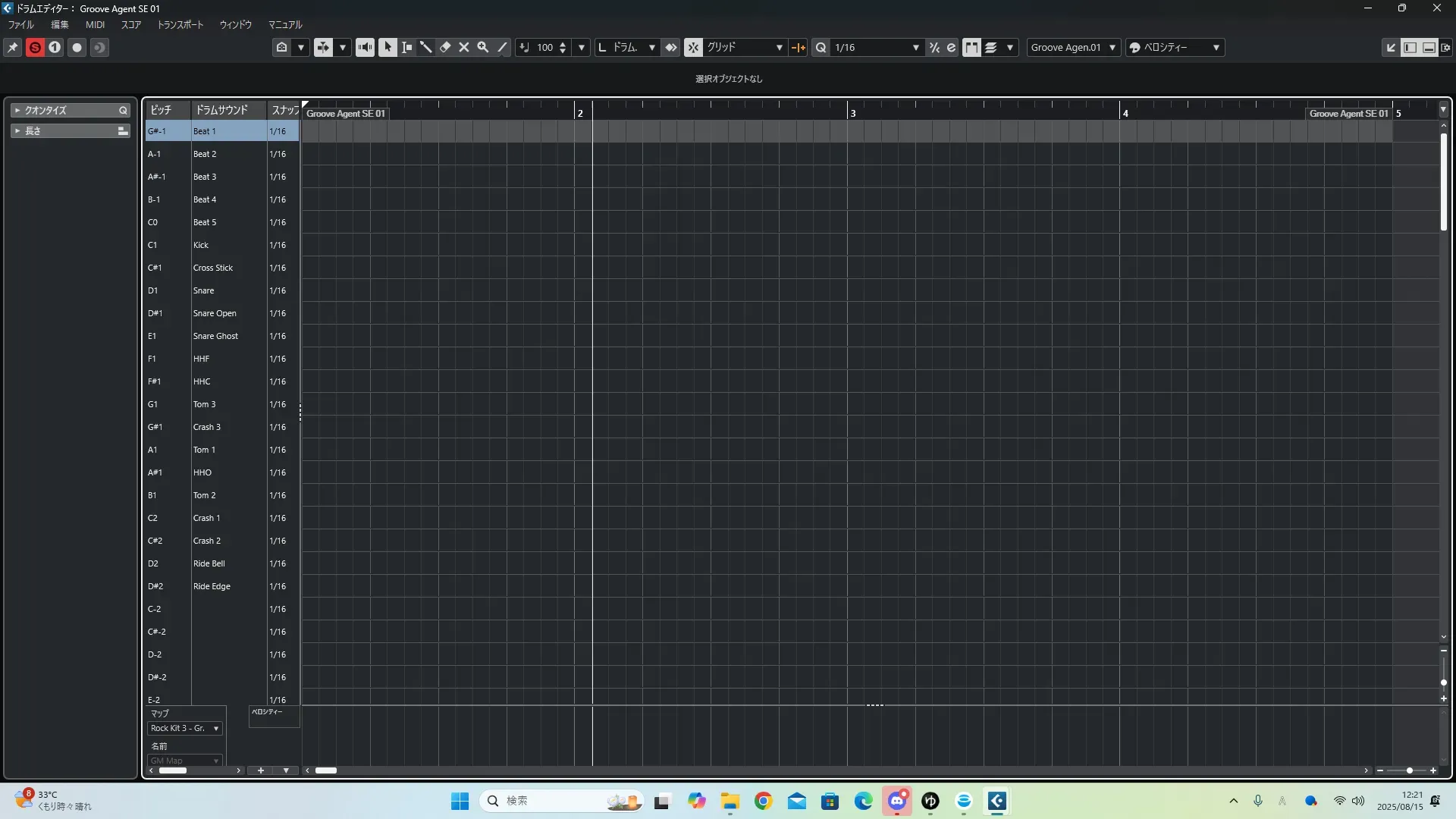The height and width of the screenshot is (819, 1456).
Task: Open Google Chrome from the taskbar
Action: coord(763,801)
